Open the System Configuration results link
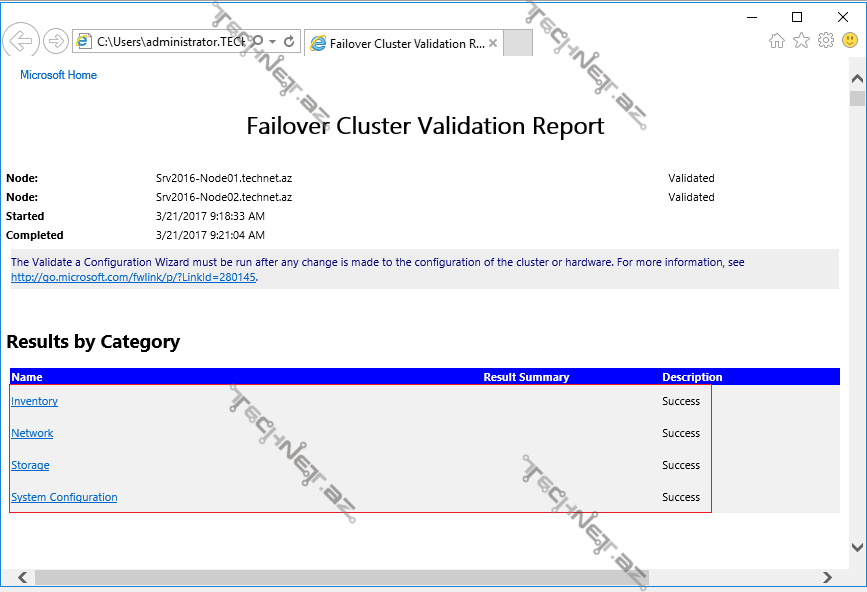Viewport: 867px width, 592px height. (x=64, y=497)
